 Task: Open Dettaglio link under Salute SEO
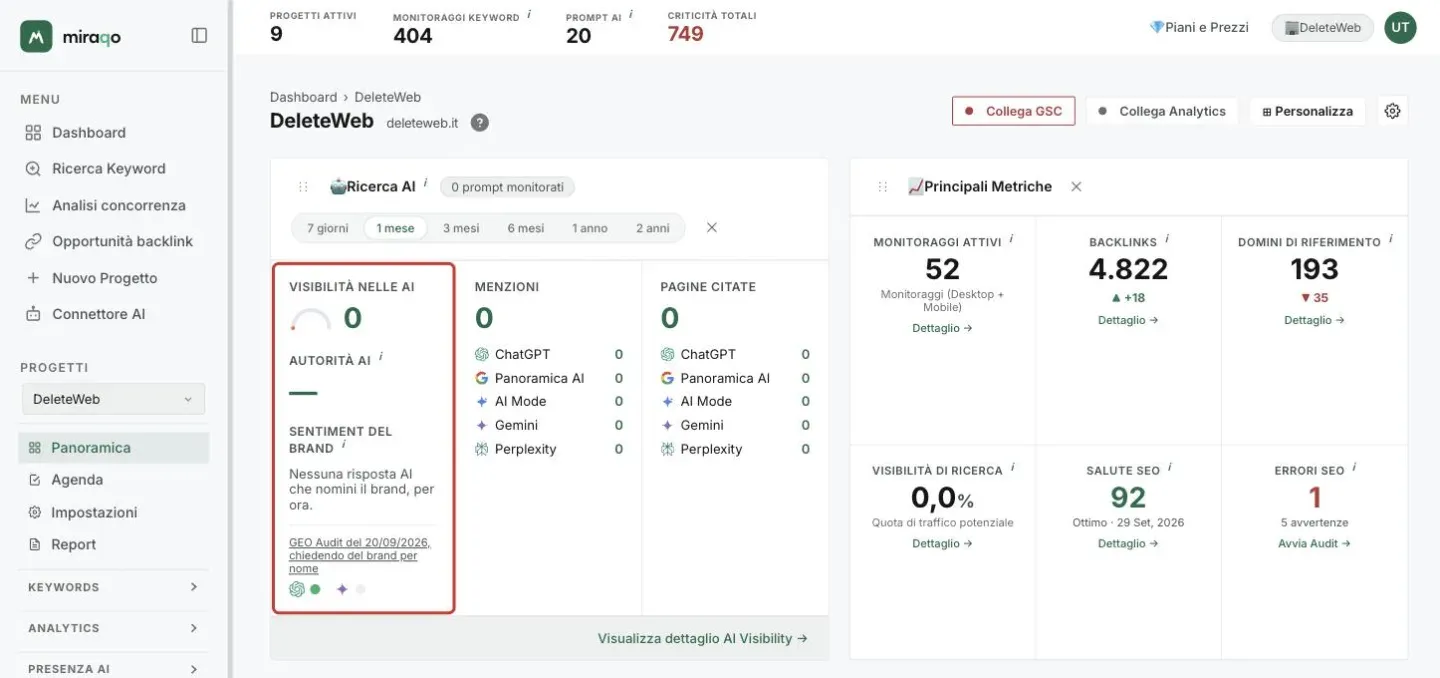pos(1128,544)
